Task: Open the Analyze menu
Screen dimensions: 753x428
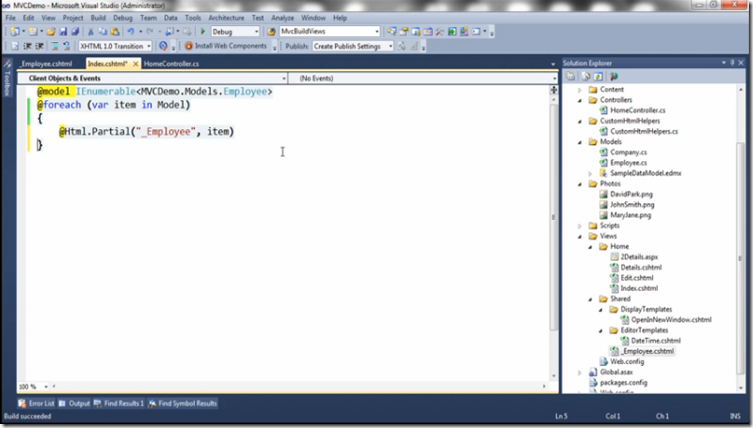Action: 282,18
